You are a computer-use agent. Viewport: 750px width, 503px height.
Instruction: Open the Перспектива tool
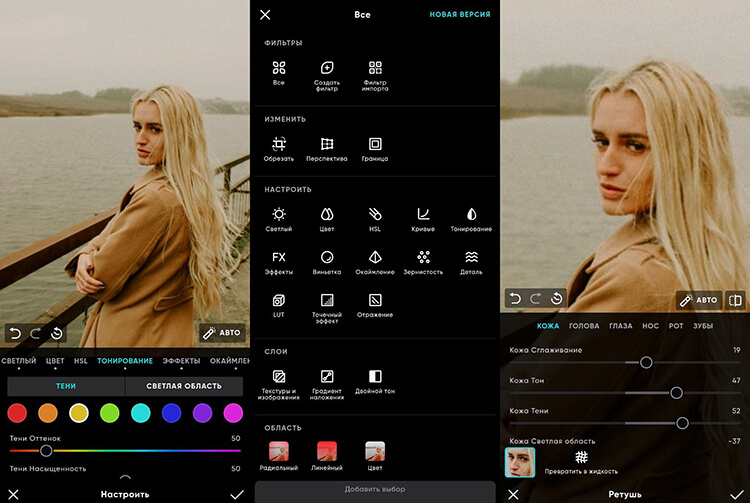coord(327,144)
